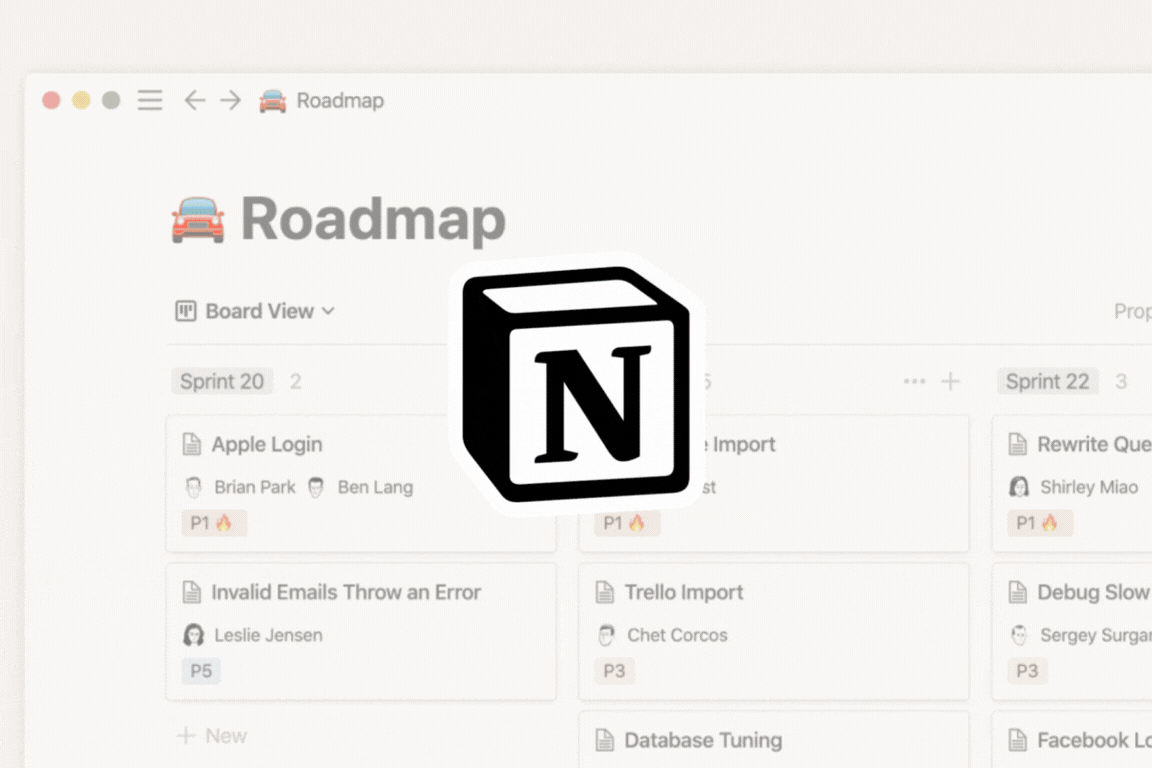Click P3 tag under Sergey Surgan
Image resolution: width=1152 pixels, height=768 pixels.
click(1027, 671)
